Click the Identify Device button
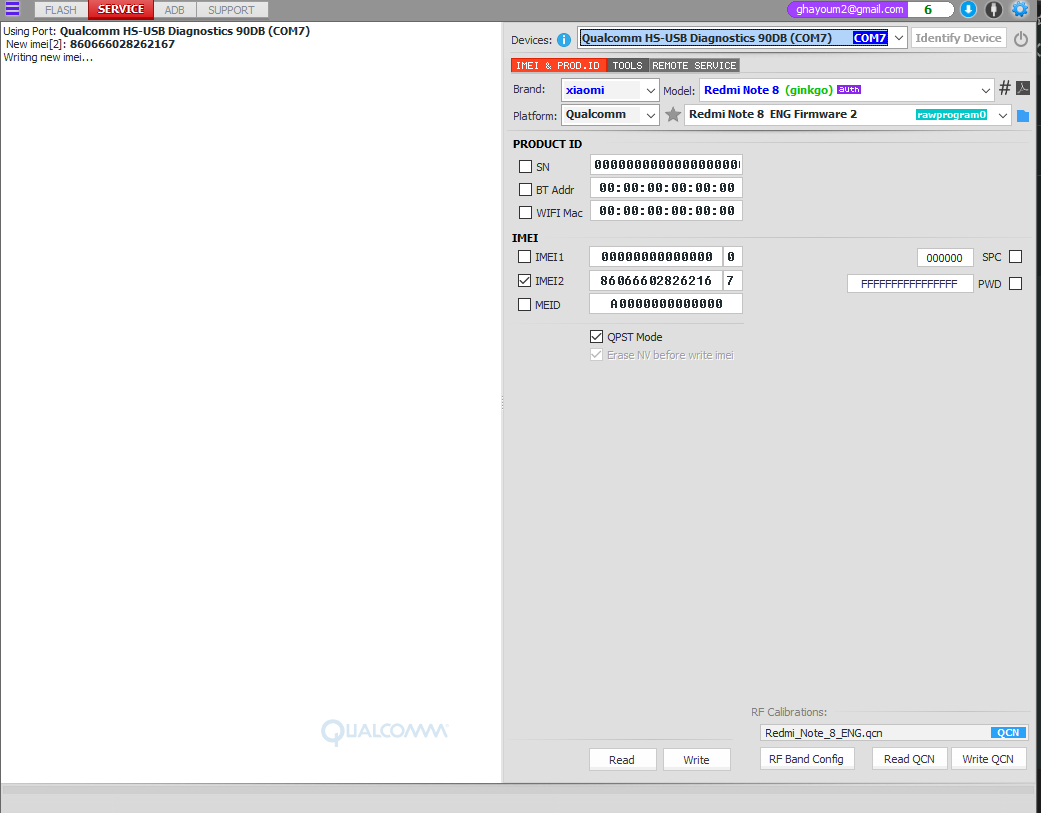1041x813 pixels. click(958, 38)
